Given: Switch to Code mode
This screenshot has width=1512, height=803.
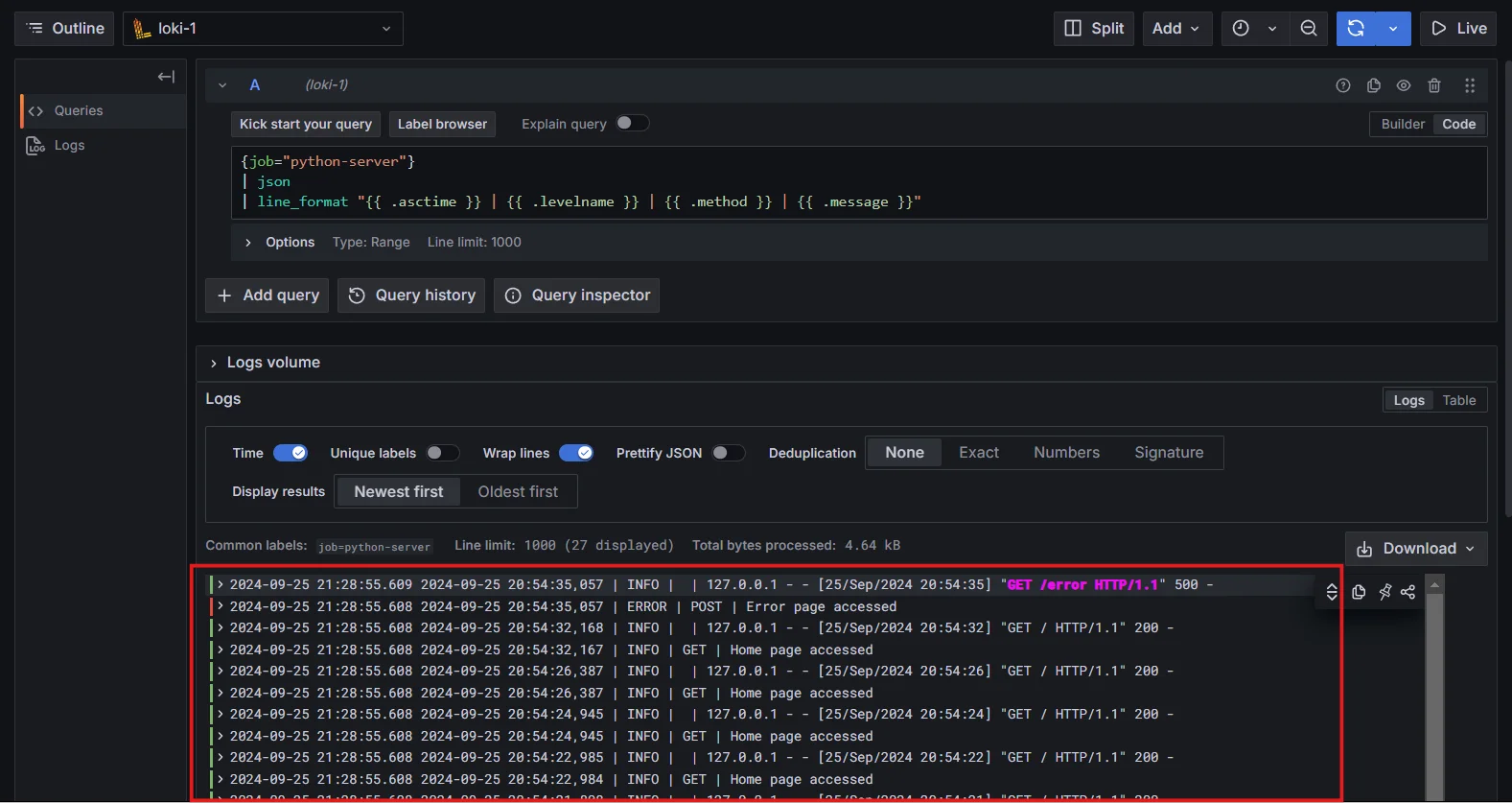Looking at the screenshot, I should (1459, 124).
